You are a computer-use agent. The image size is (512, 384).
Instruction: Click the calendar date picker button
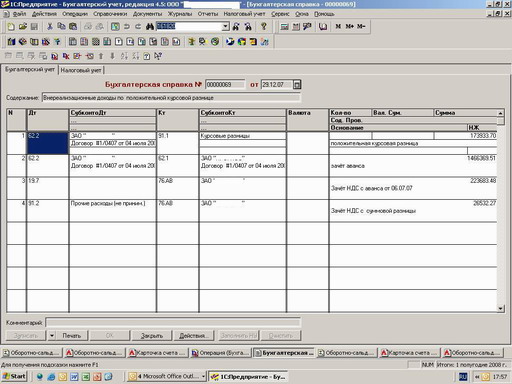tap(297, 84)
